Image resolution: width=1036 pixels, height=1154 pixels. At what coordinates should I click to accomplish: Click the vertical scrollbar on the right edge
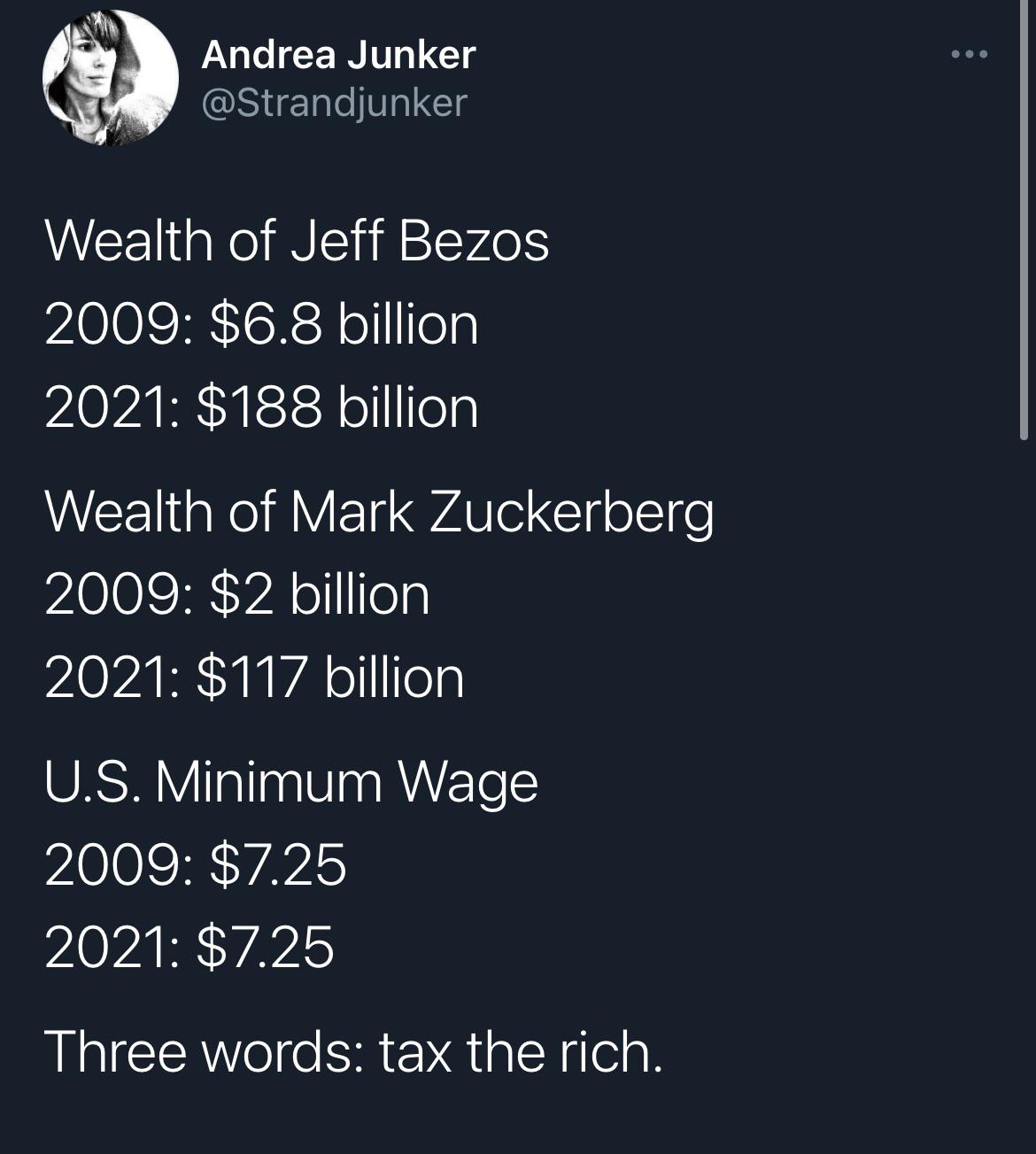(x=1024, y=221)
